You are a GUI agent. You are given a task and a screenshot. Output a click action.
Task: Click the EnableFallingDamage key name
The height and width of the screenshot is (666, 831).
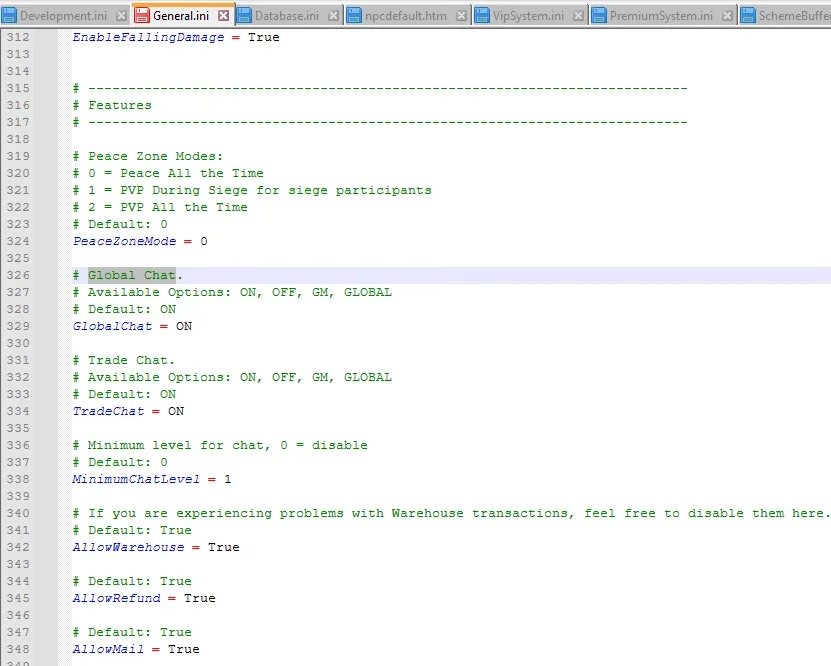[148, 38]
